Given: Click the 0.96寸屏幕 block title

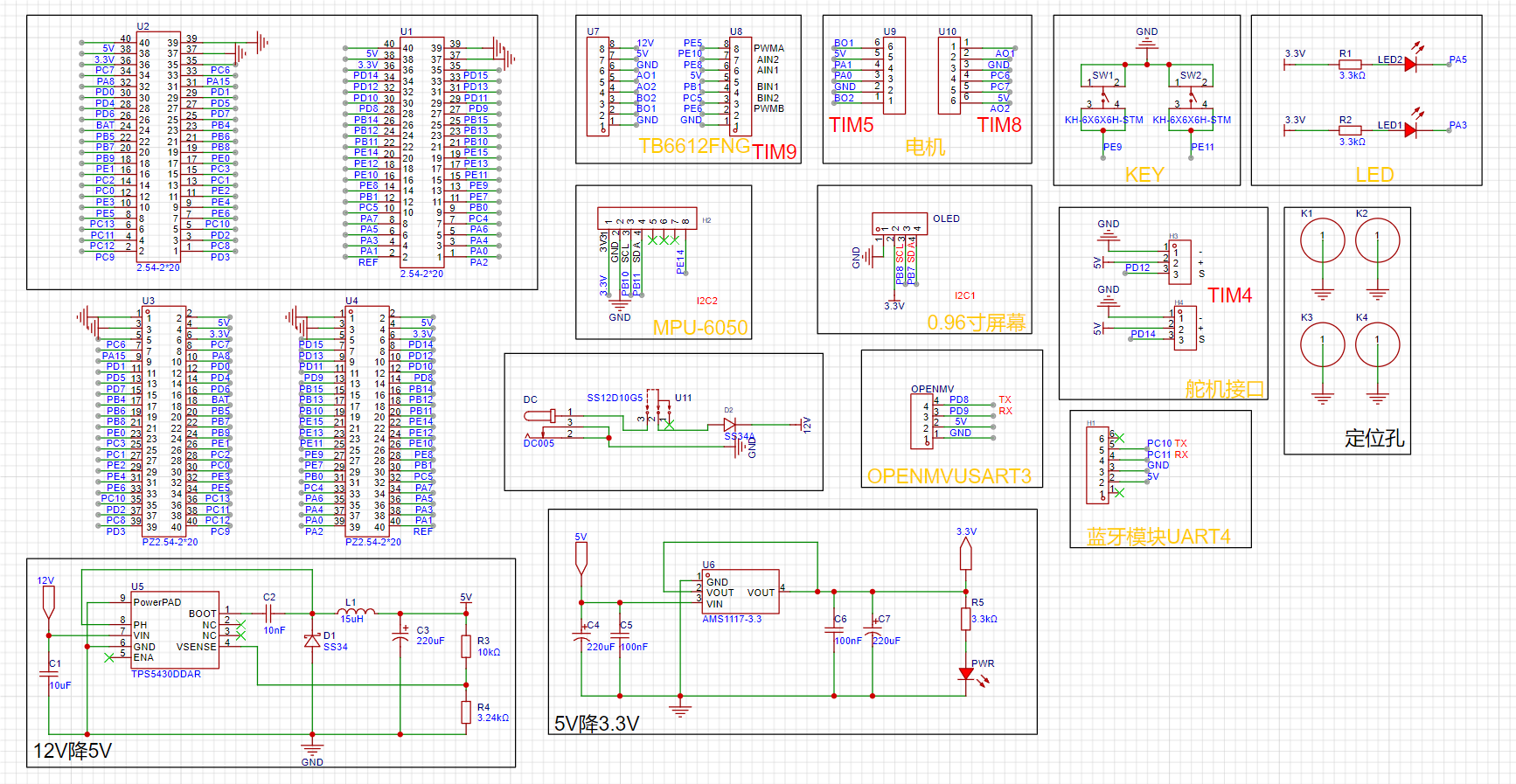Looking at the screenshot, I should (977, 323).
